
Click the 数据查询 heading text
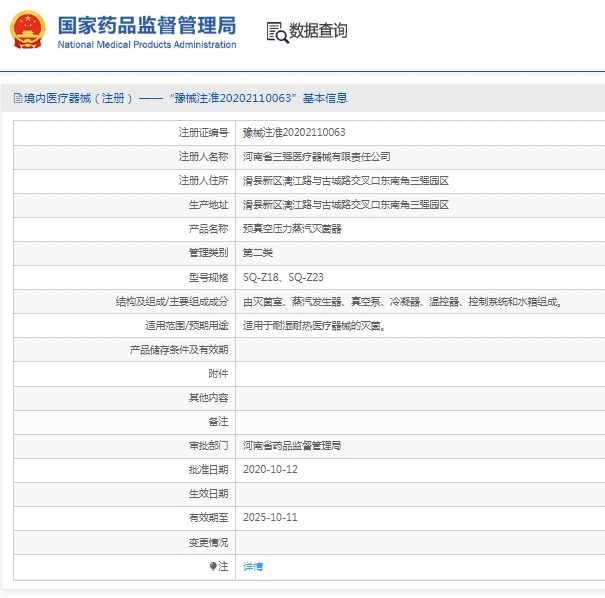pyautogui.click(x=318, y=30)
